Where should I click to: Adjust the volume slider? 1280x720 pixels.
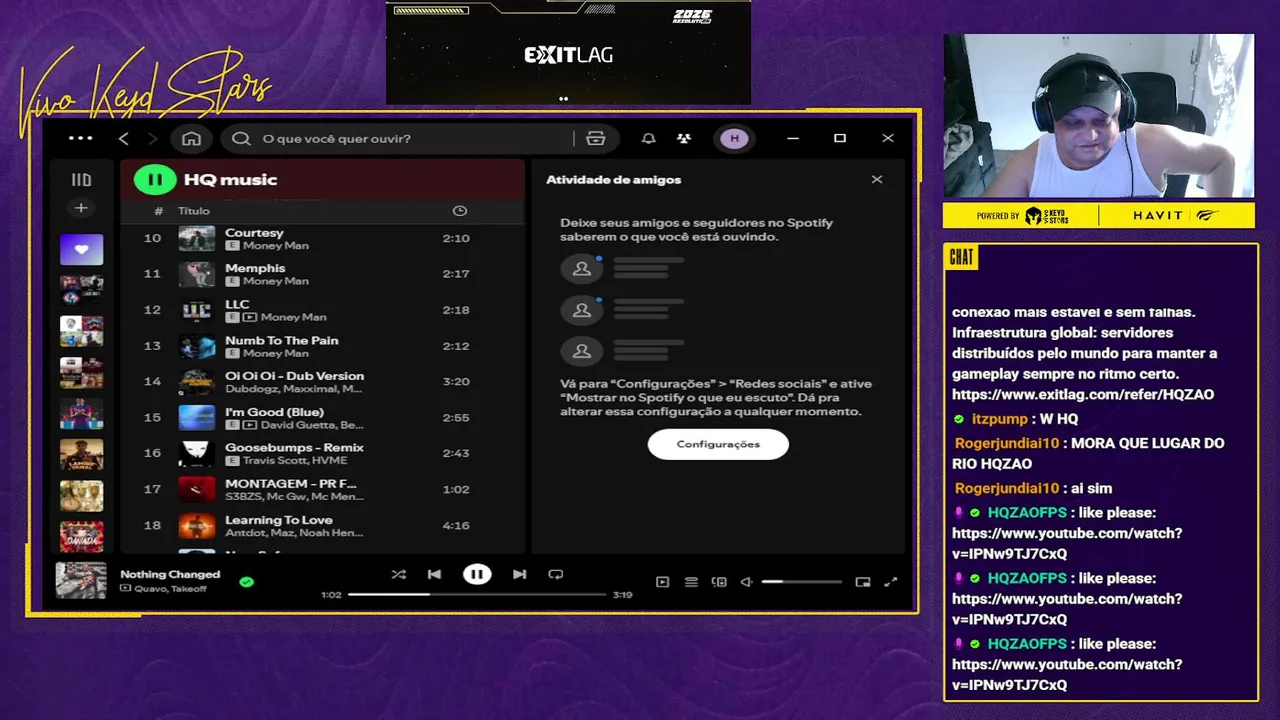click(802, 582)
